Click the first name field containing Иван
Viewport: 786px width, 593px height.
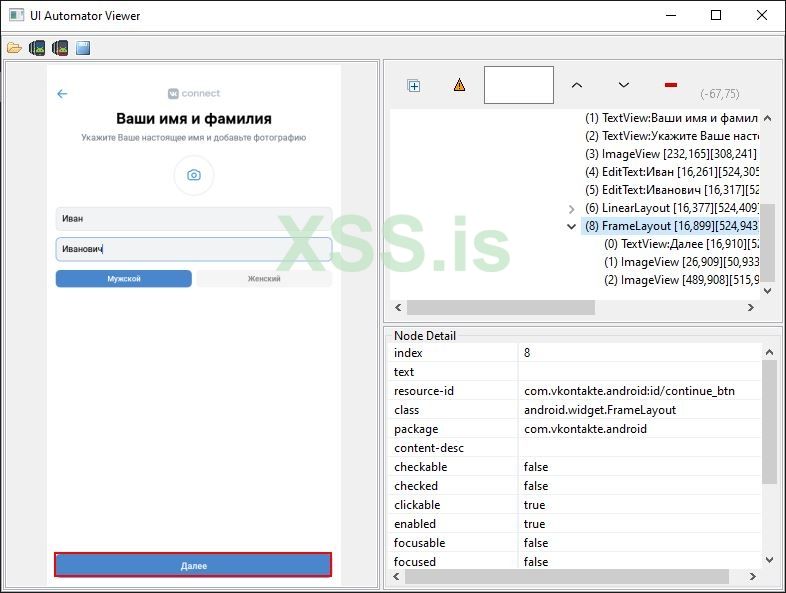click(193, 219)
